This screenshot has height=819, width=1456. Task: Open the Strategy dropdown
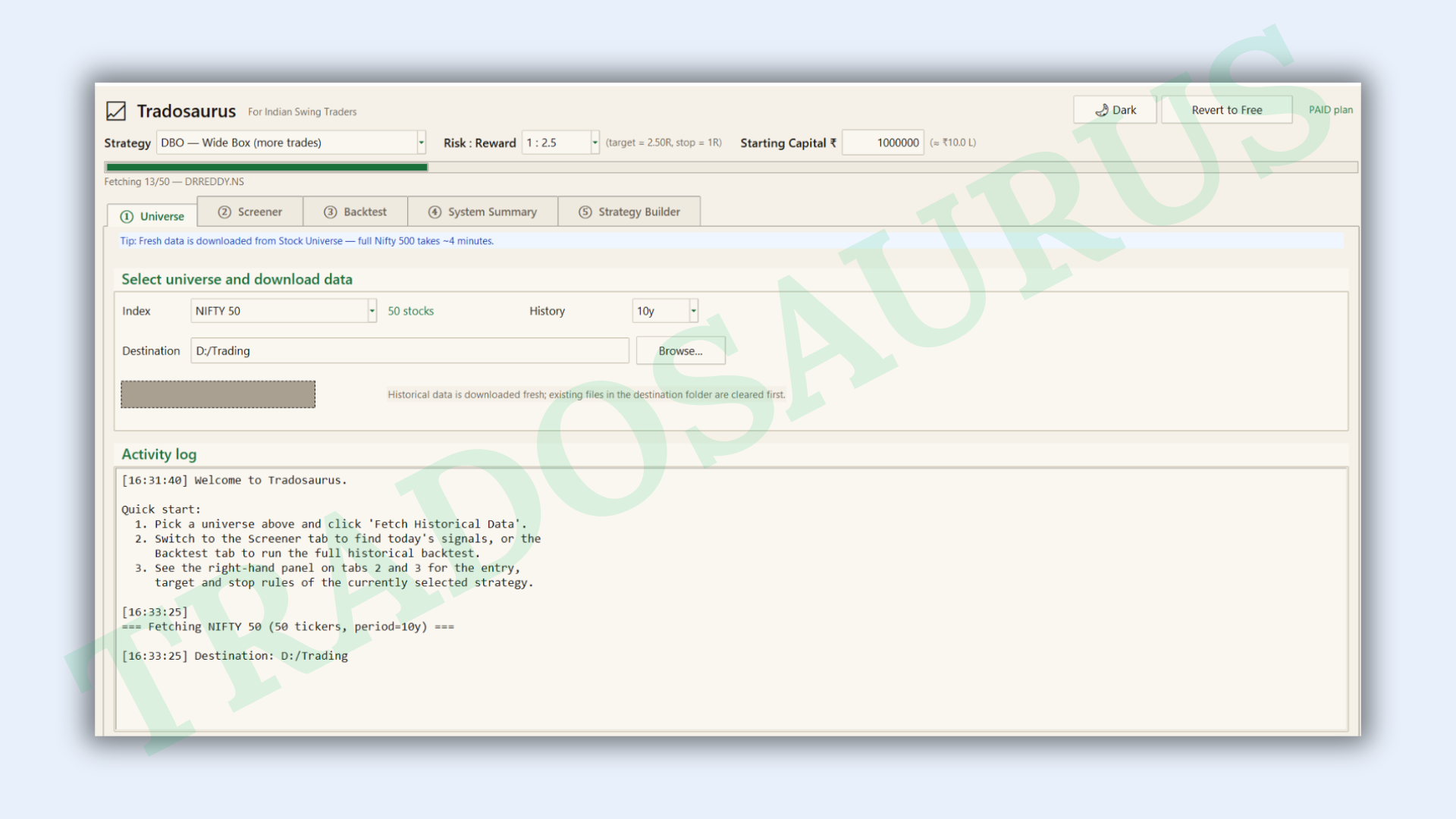coord(291,143)
